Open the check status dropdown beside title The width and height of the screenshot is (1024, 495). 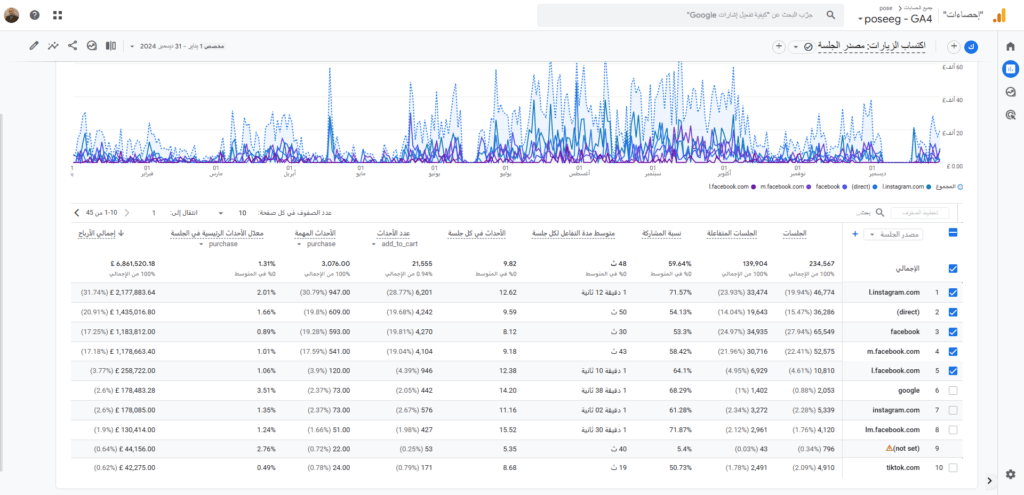click(x=800, y=46)
